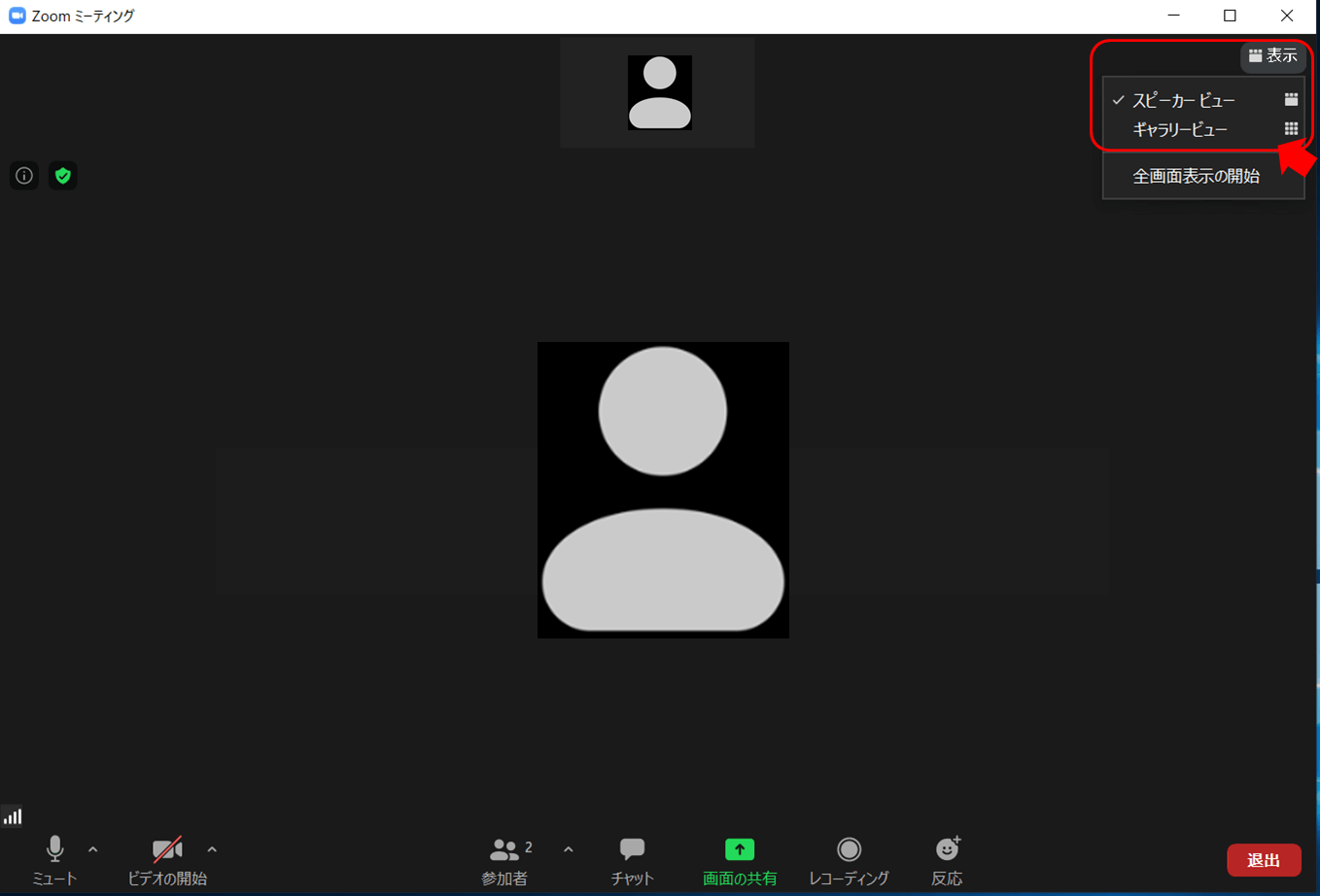Mute the microphone

tap(54, 859)
